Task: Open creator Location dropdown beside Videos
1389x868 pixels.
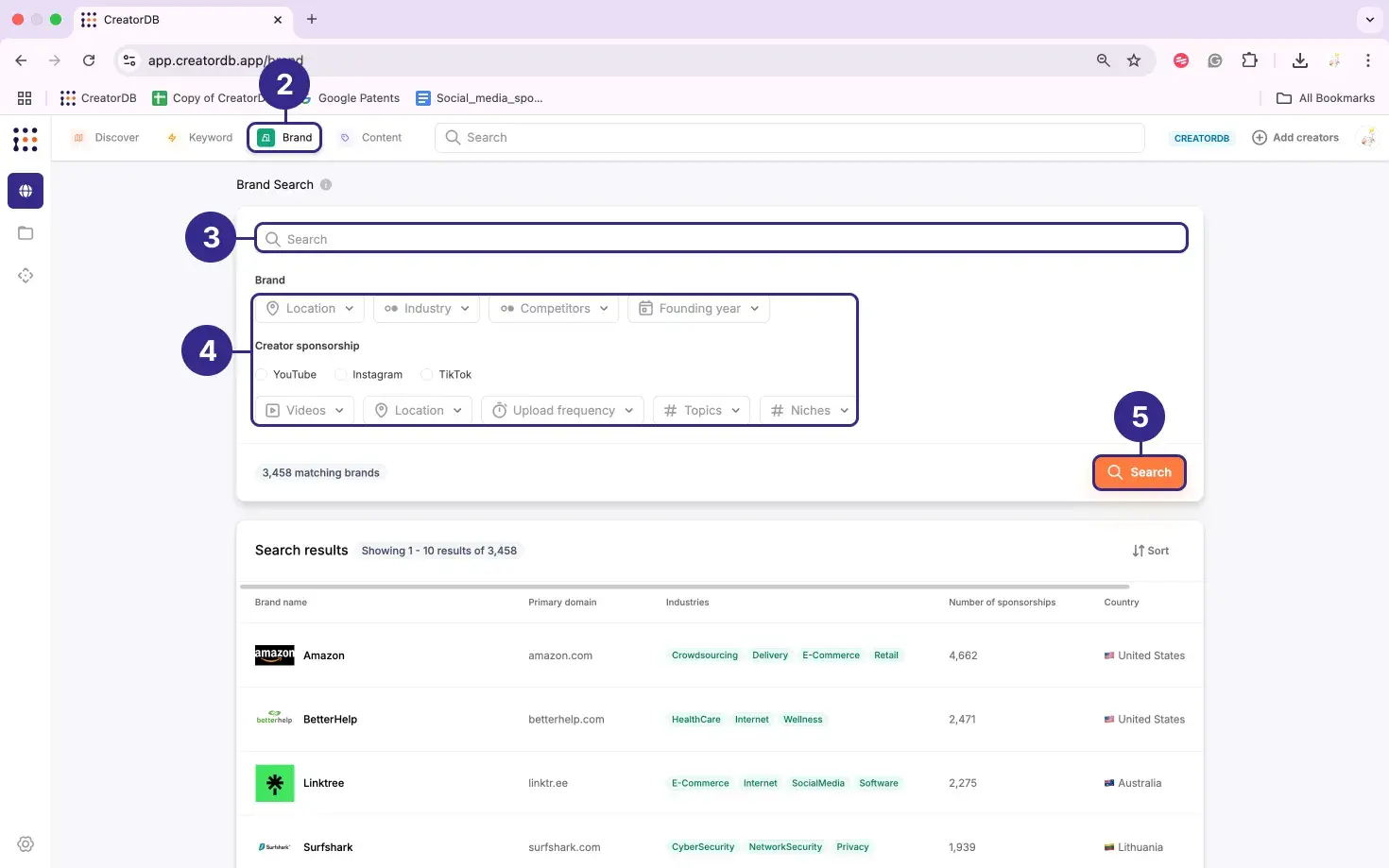Action: coord(418,411)
